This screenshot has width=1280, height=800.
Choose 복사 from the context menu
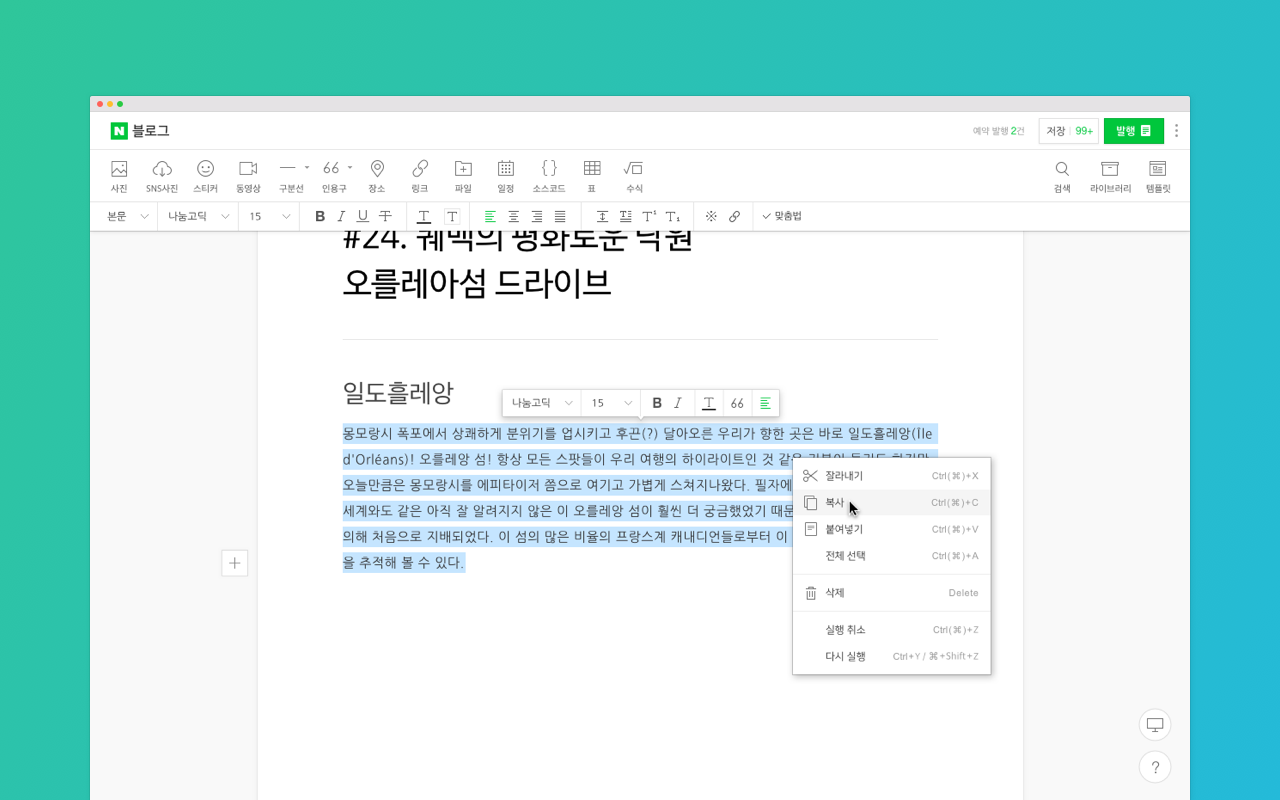coord(892,502)
